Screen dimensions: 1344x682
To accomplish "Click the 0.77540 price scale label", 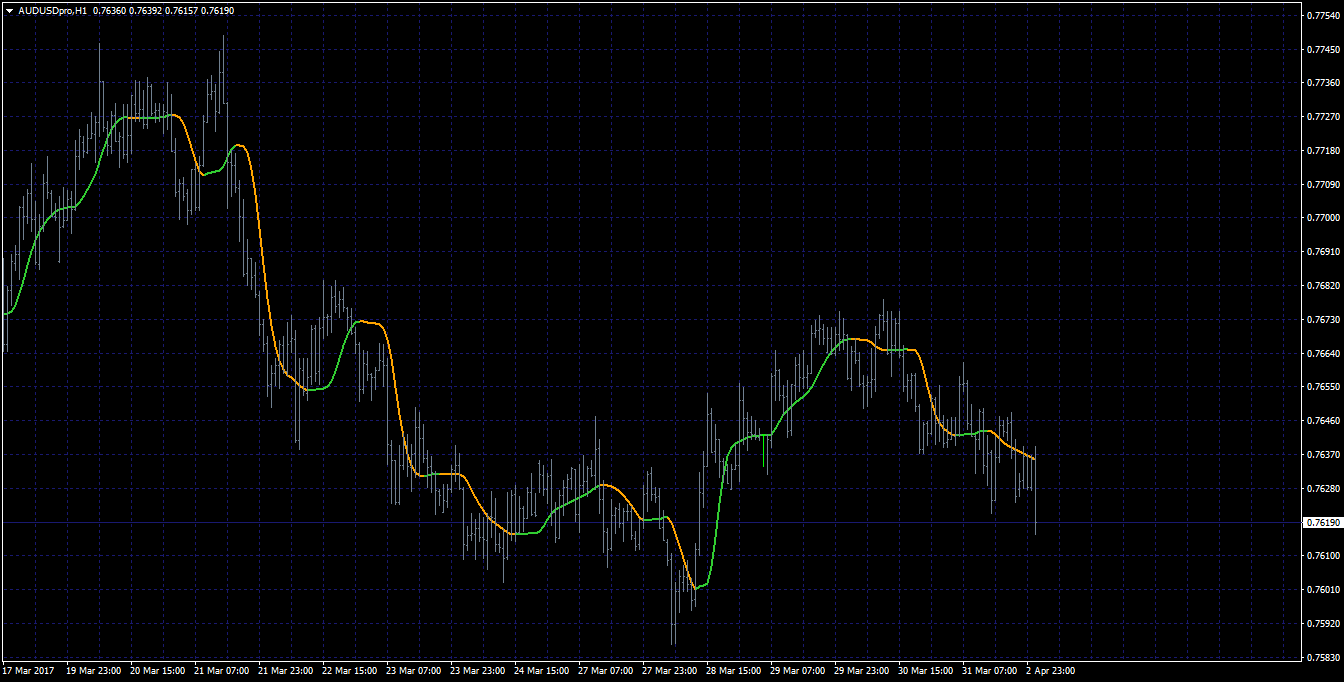I will click(x=1323, y=15).
